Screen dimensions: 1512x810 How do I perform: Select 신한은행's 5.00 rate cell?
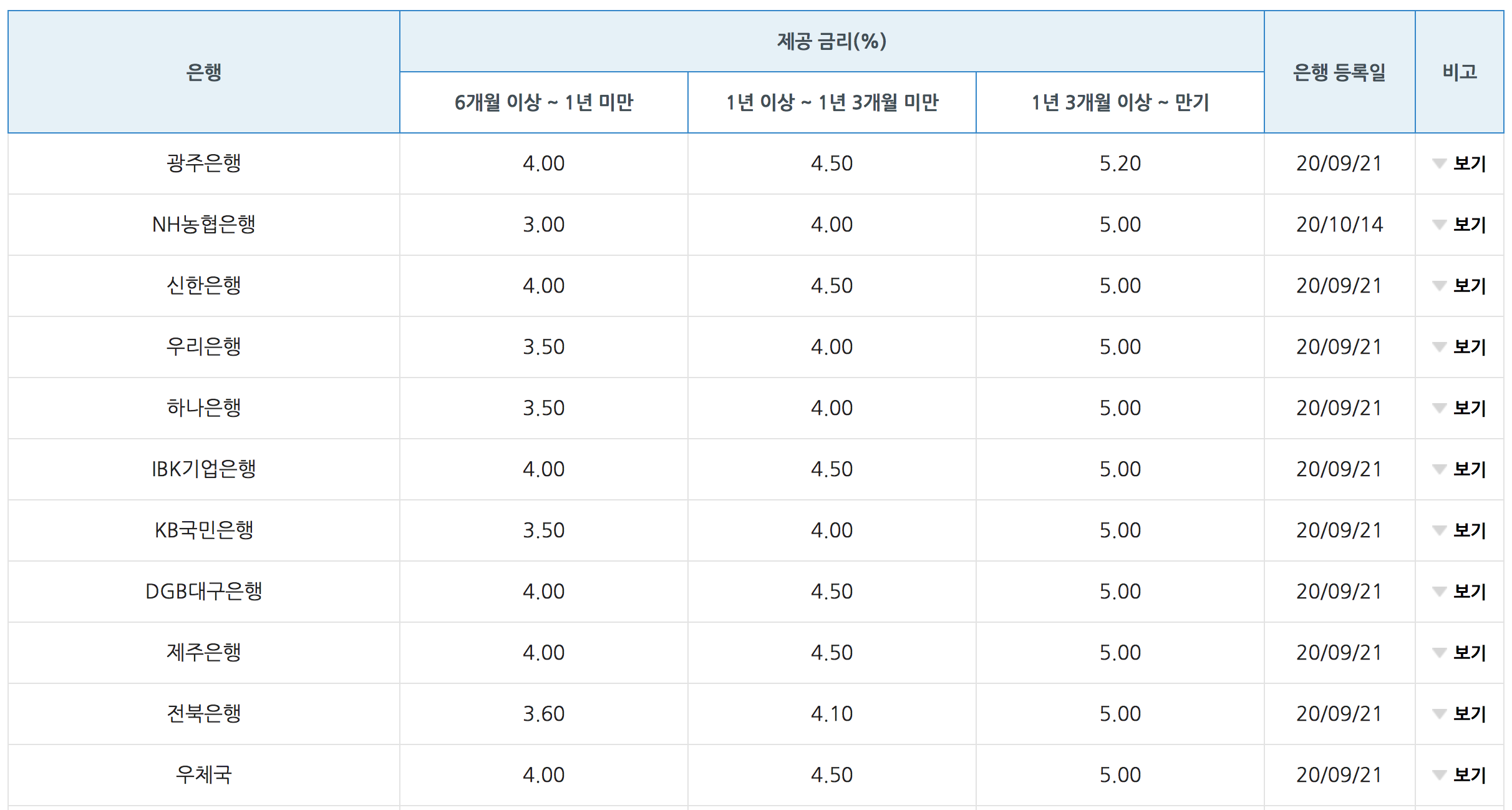(x=1119, y=286)
